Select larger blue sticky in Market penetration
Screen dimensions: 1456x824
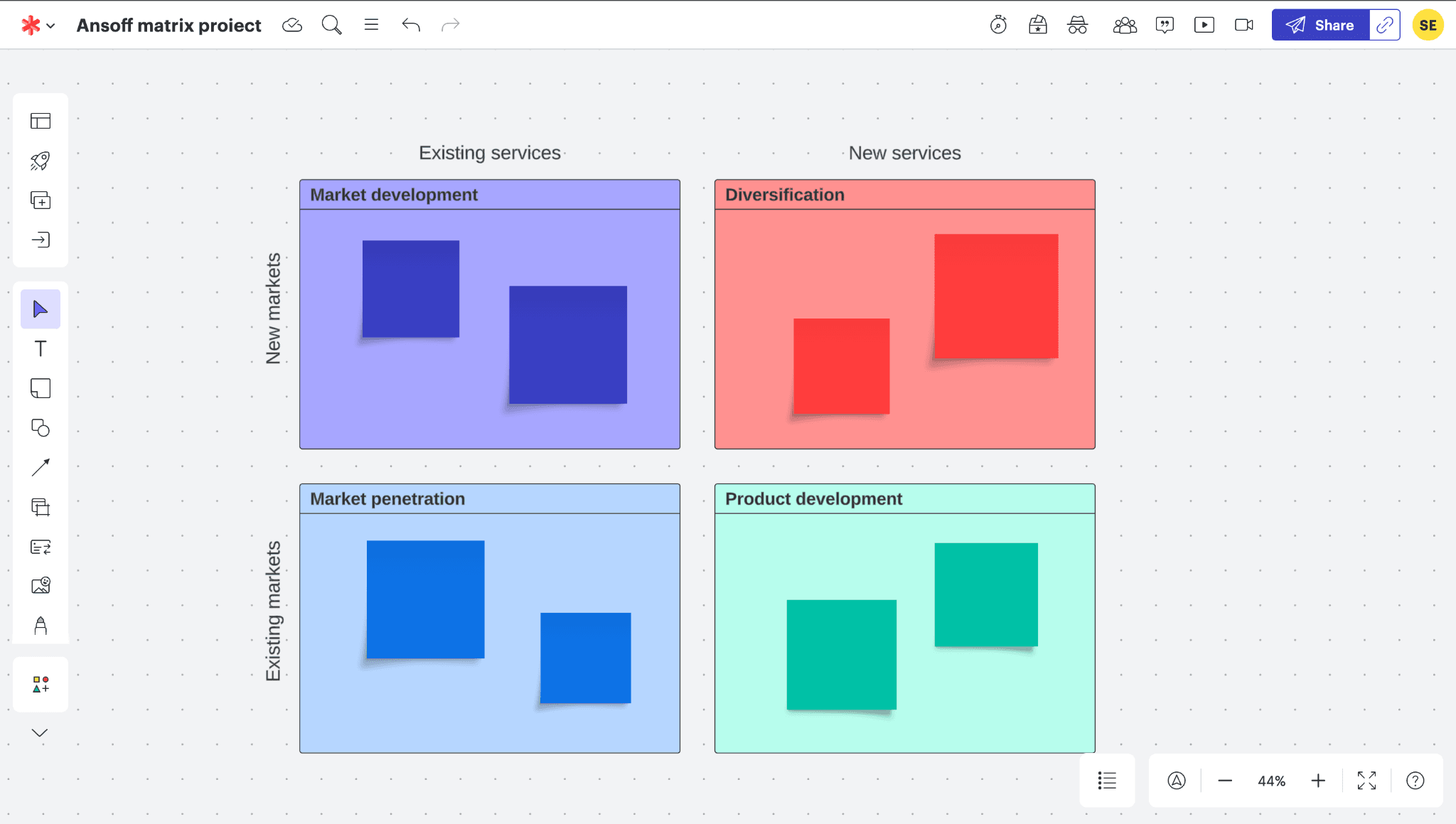point(425,599)
